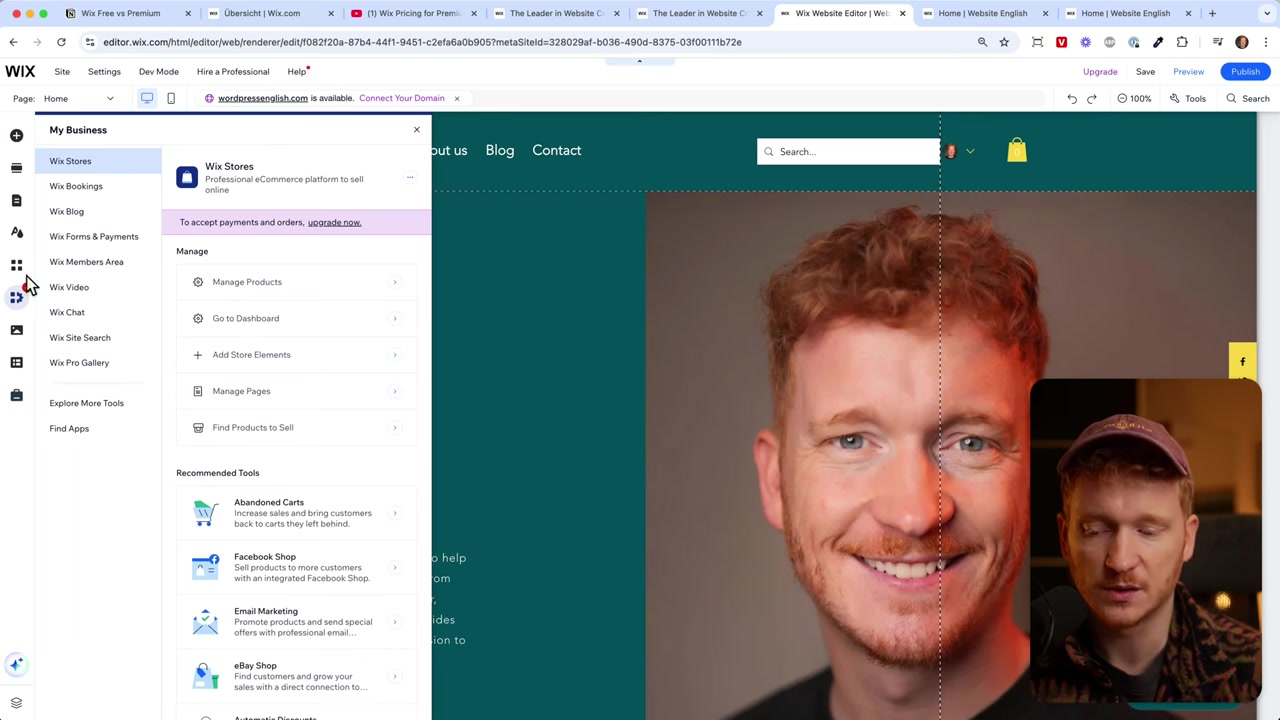The width and height of the screenshot is (1280, 720).
Task: Click the yellow shopping bag cart icon
Action: point(1017,150)
